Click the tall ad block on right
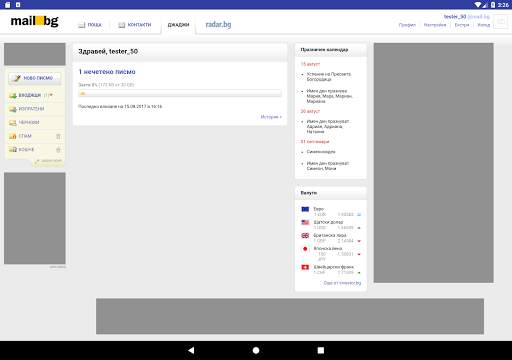Screen dimensions: 512x360 pyautogui.click(x=433, y=163)
